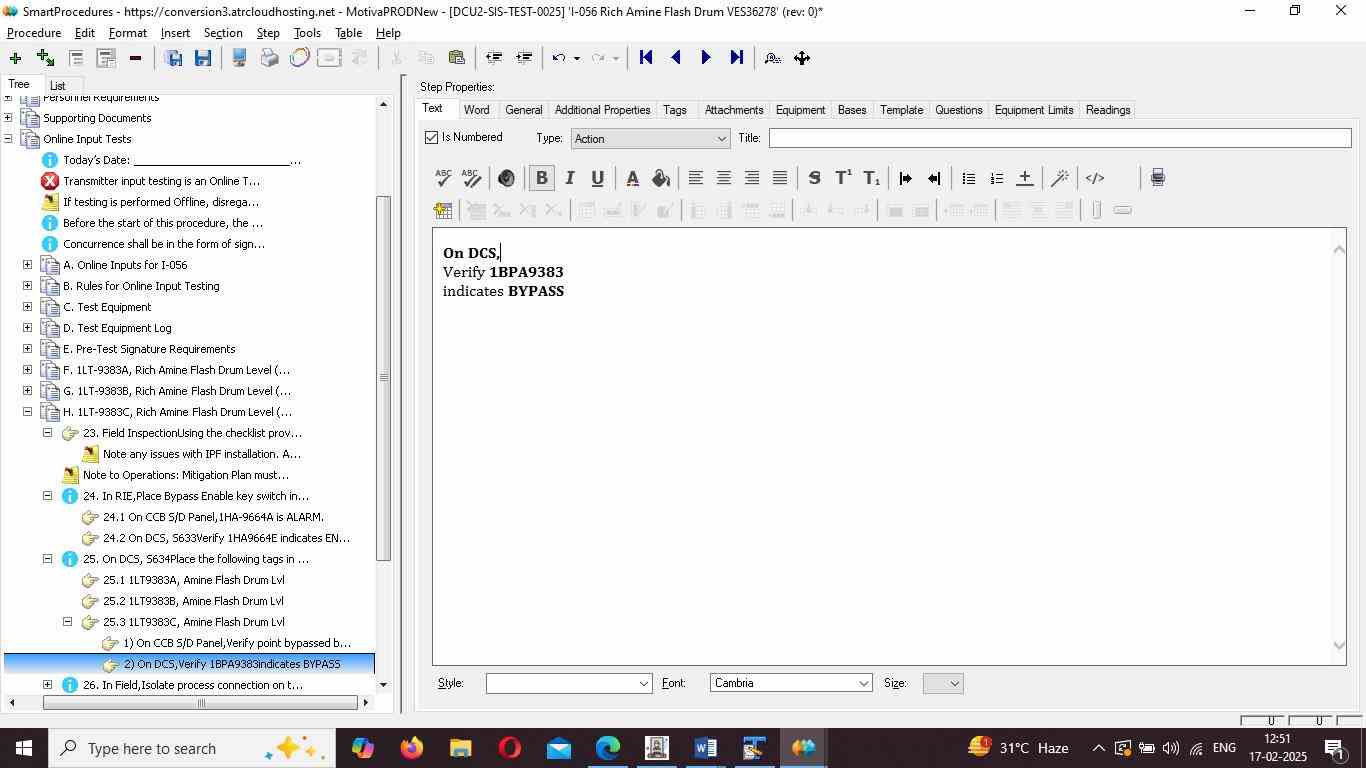Center-align the step text
The image size is (1366, 768).
coord(723,178)
